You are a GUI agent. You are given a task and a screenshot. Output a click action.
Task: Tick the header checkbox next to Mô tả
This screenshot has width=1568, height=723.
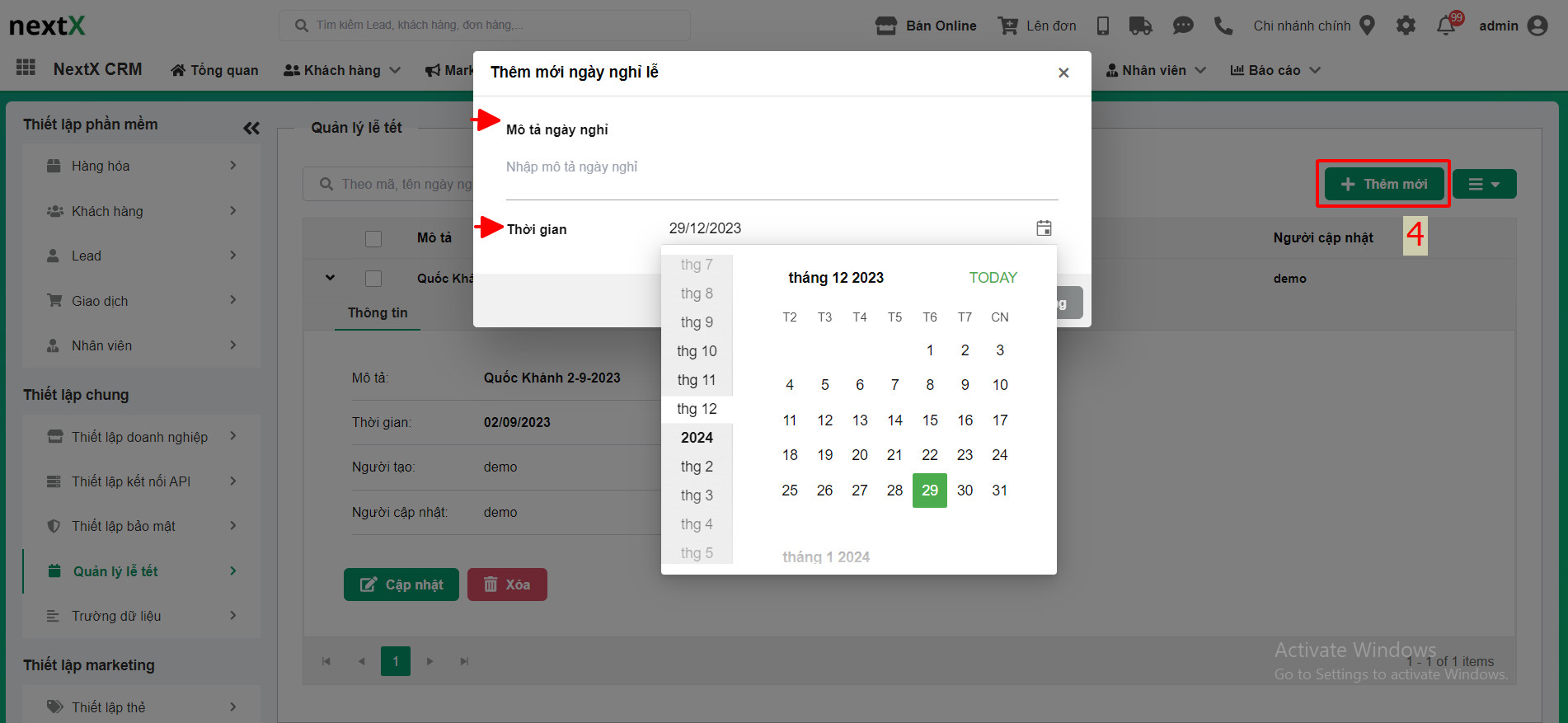(x=373, y=239)
